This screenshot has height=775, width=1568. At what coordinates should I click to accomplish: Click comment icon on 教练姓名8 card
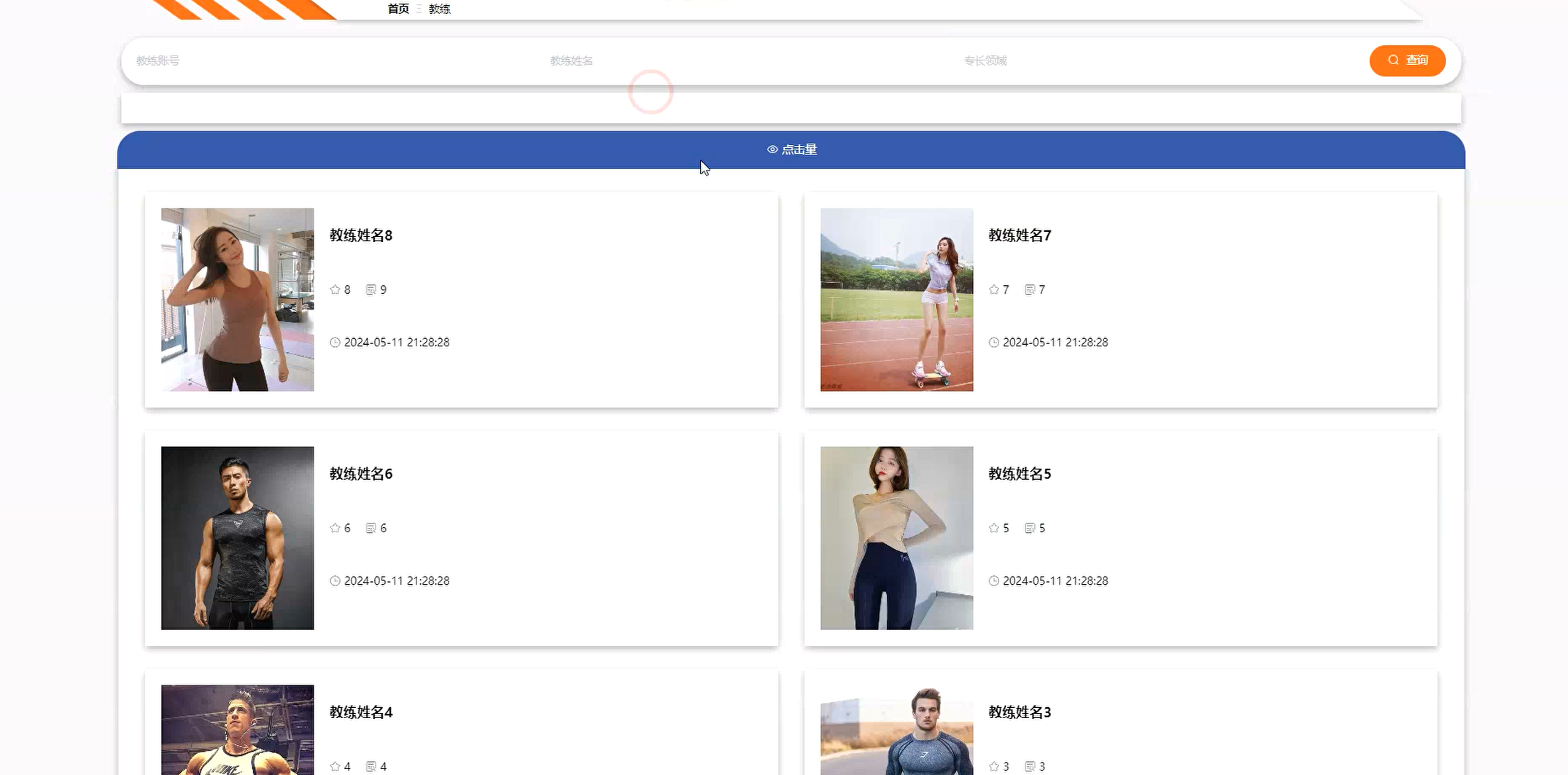tap(371, 289)
